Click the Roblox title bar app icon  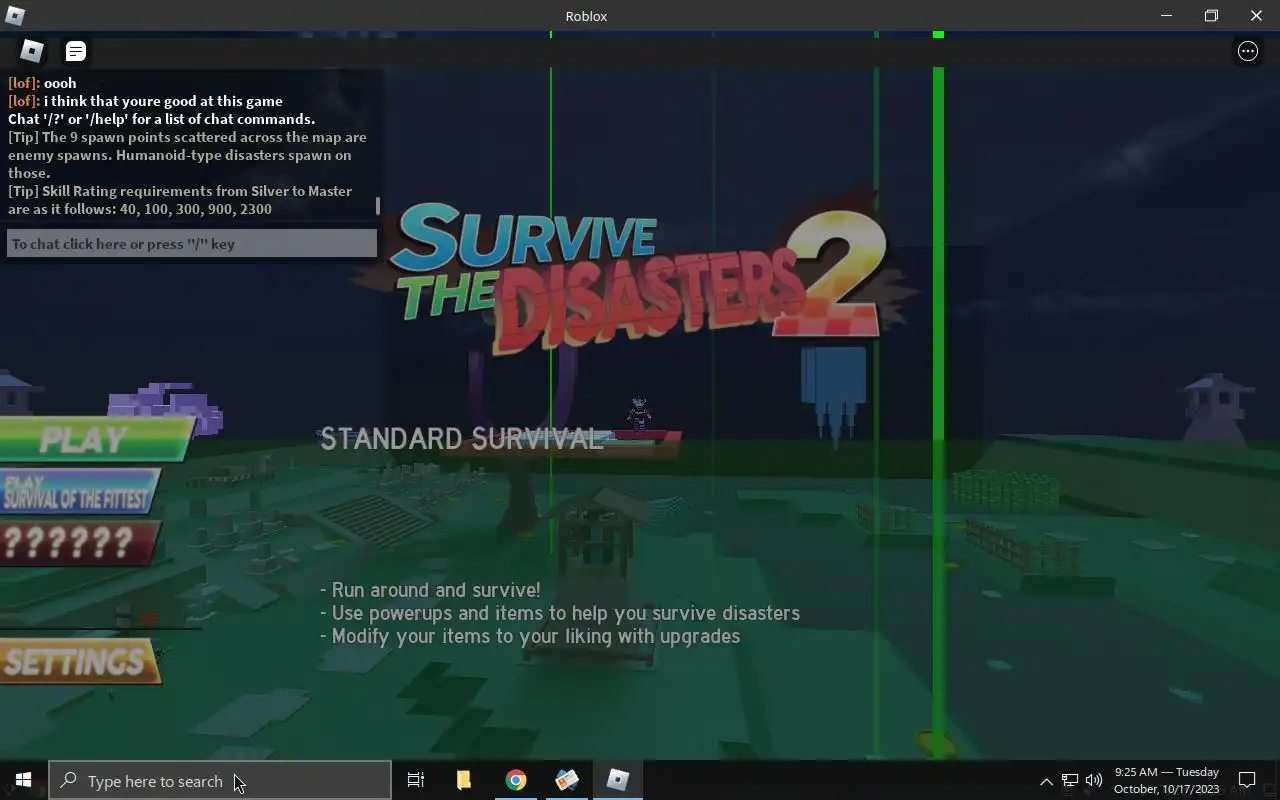[x=15, y=15]
